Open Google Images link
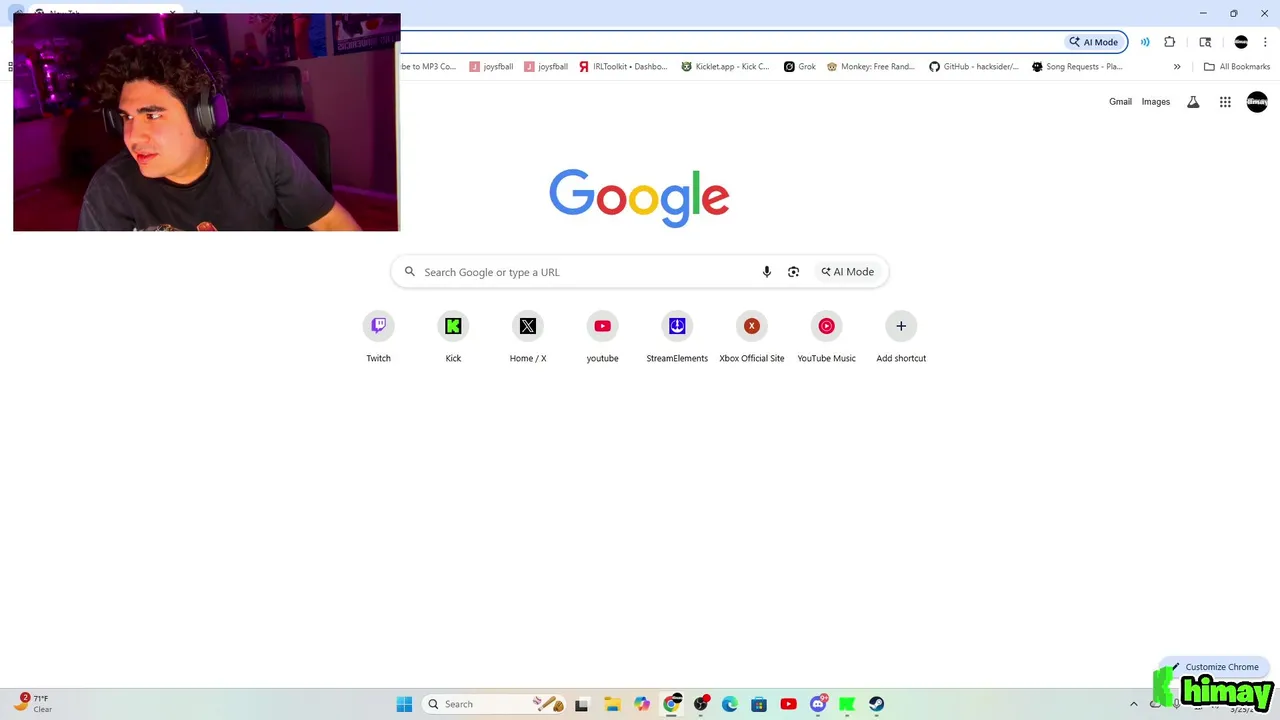The height and width of the screenshot is (720, 1280). [1156, 102]
